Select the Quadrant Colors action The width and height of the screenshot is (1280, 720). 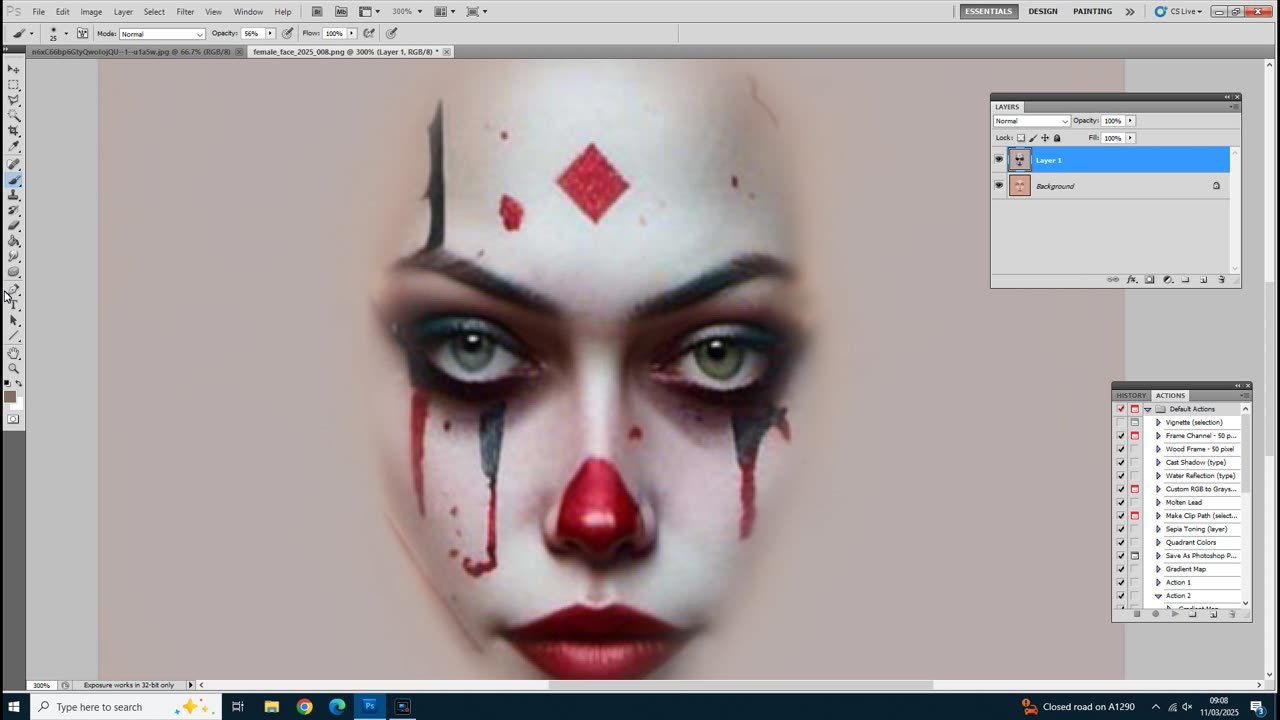coord(1190,542)
